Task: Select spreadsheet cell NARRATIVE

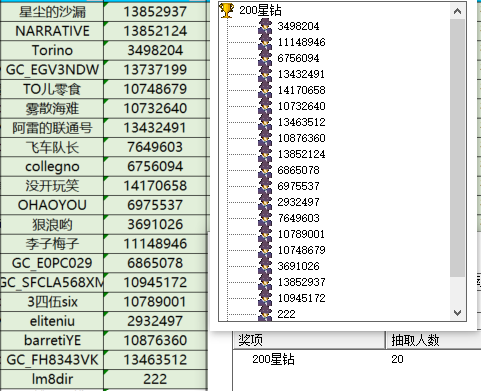Action: [52, 31]
